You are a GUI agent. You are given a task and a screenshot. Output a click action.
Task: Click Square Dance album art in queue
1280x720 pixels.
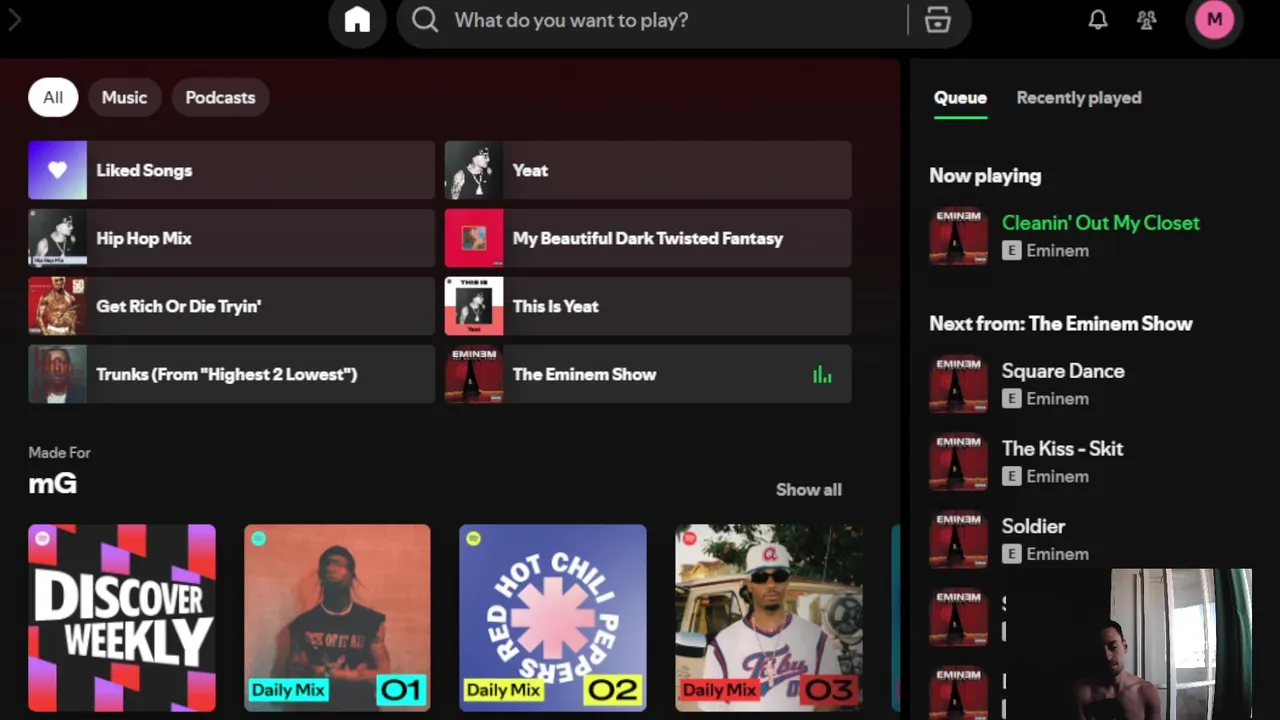(959, 384)
